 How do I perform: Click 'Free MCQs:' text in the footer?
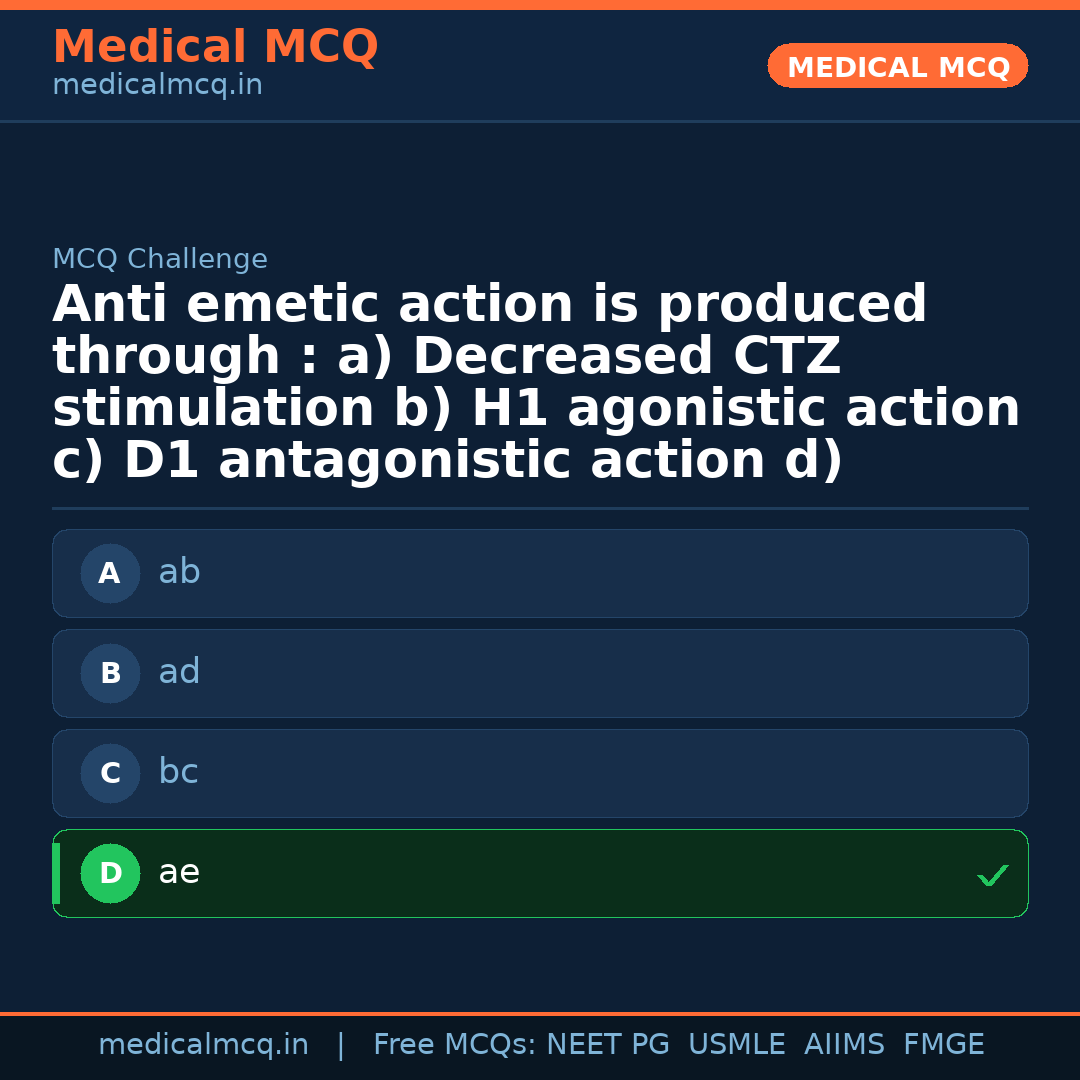pos(455,1045)
